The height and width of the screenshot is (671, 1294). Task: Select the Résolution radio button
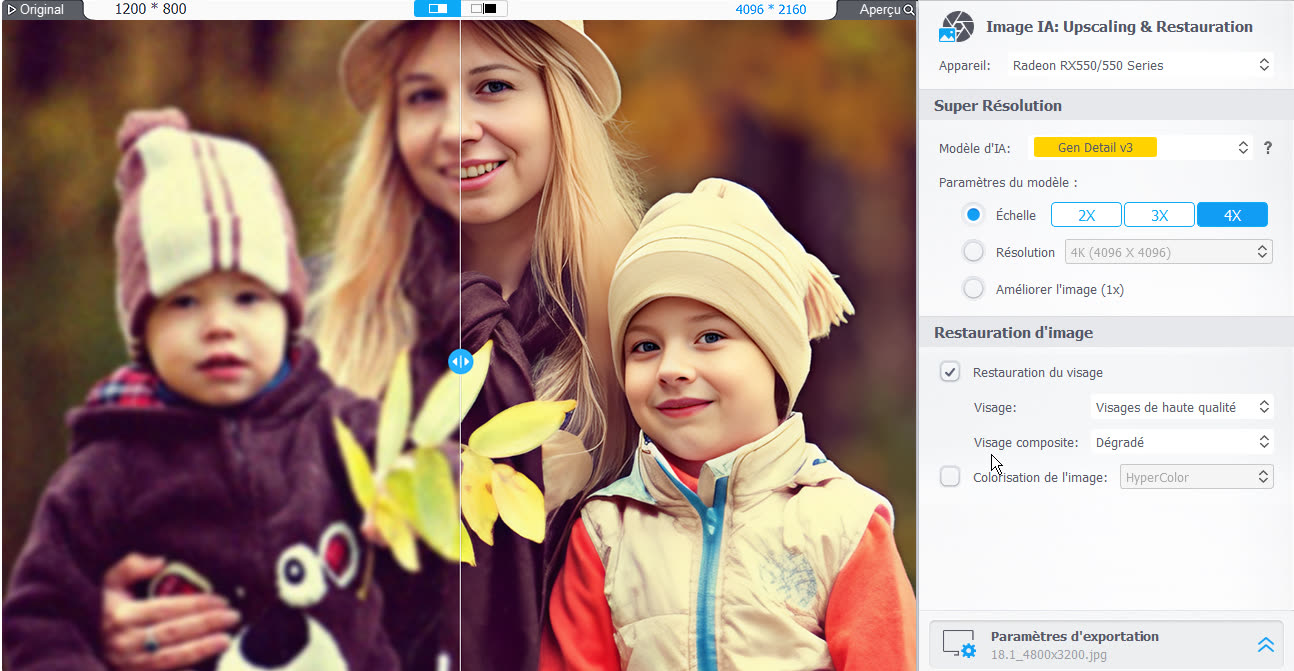[x=973, y=252]
